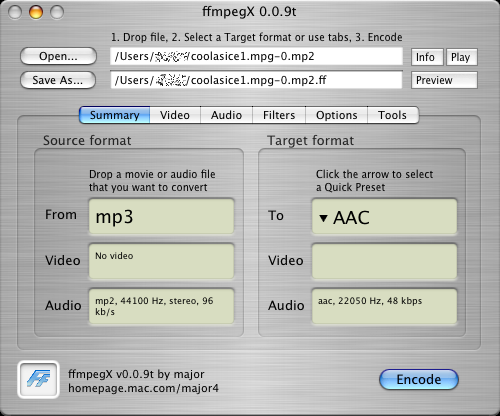Switch to the Video tab

(175, 115)
